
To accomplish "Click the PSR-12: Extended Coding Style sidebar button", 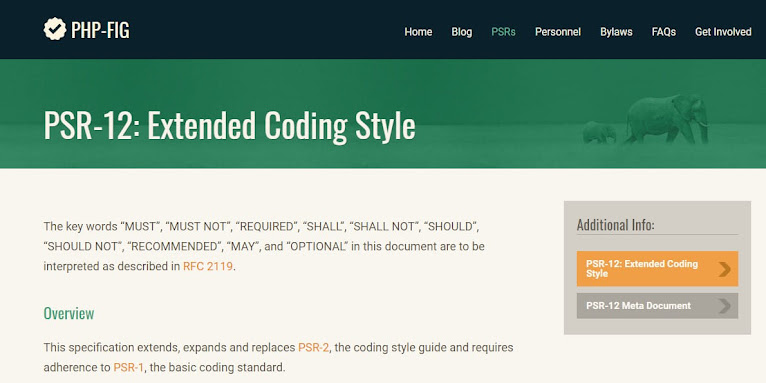I will pyautogui.click(x=657, y=269).
